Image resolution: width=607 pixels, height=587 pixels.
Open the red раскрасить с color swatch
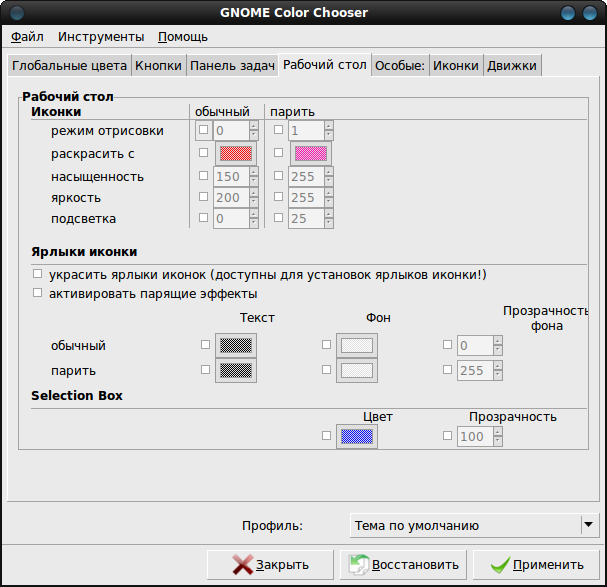coord(236,154)
